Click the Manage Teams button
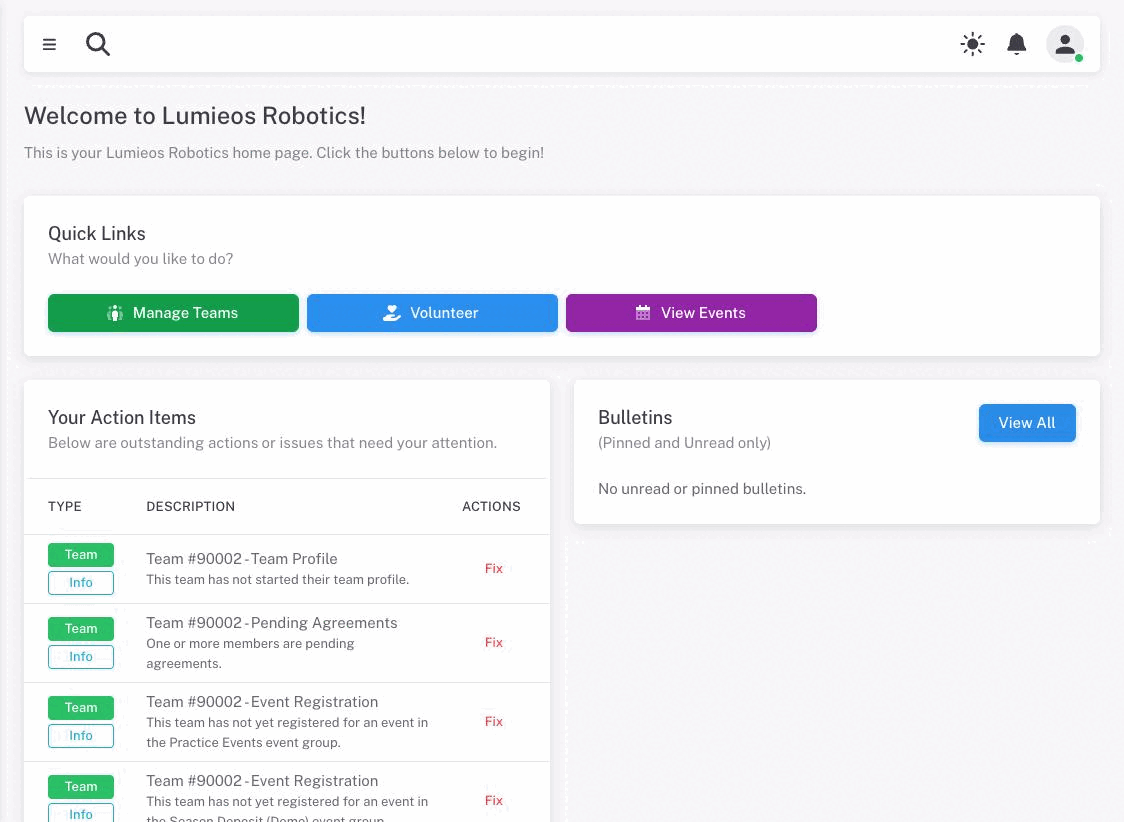The width and height of the screenshot is (1124, 822). click(x=173, y=313)
